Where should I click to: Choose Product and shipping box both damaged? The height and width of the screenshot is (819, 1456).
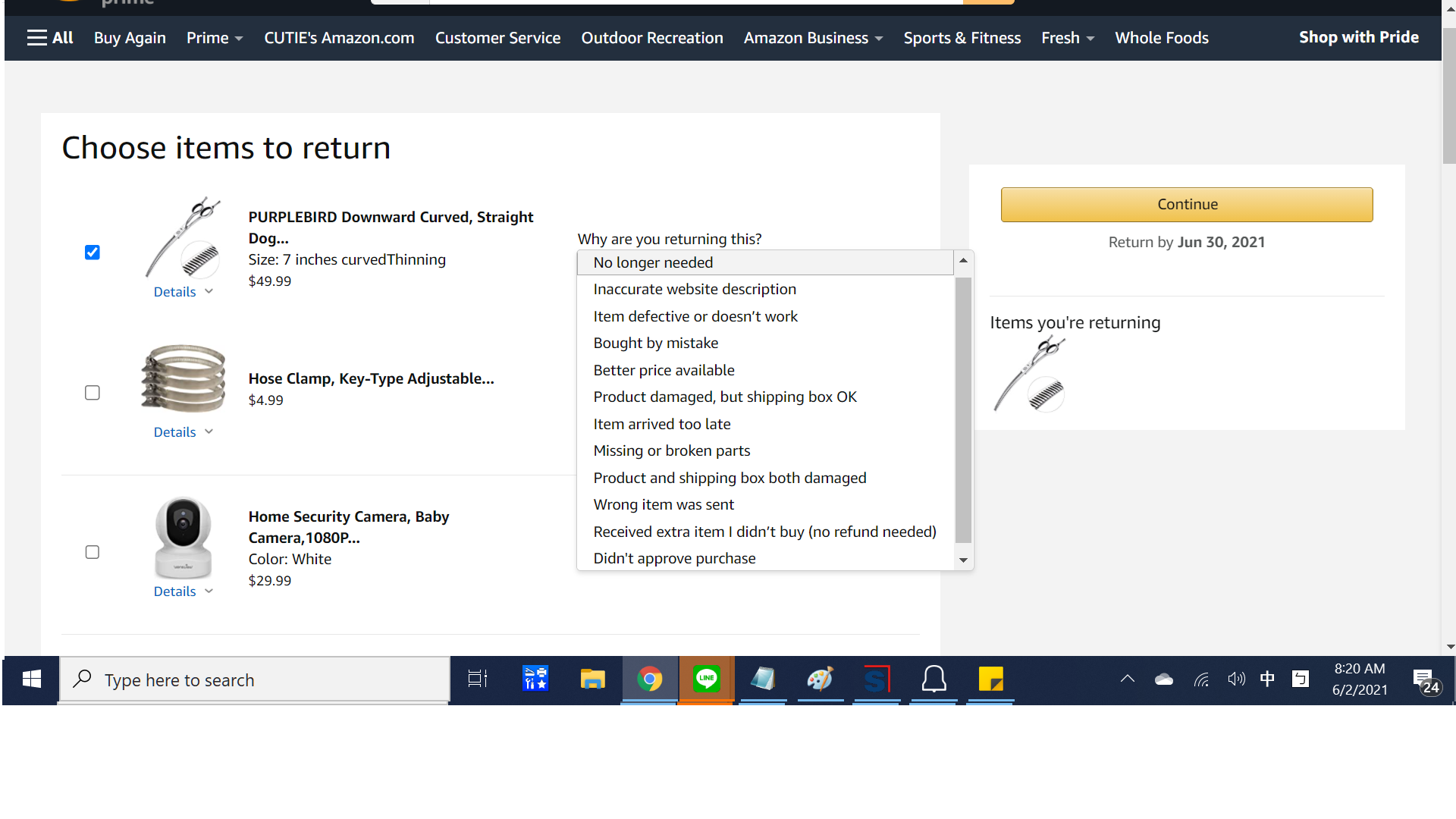(x=765, y=479)
